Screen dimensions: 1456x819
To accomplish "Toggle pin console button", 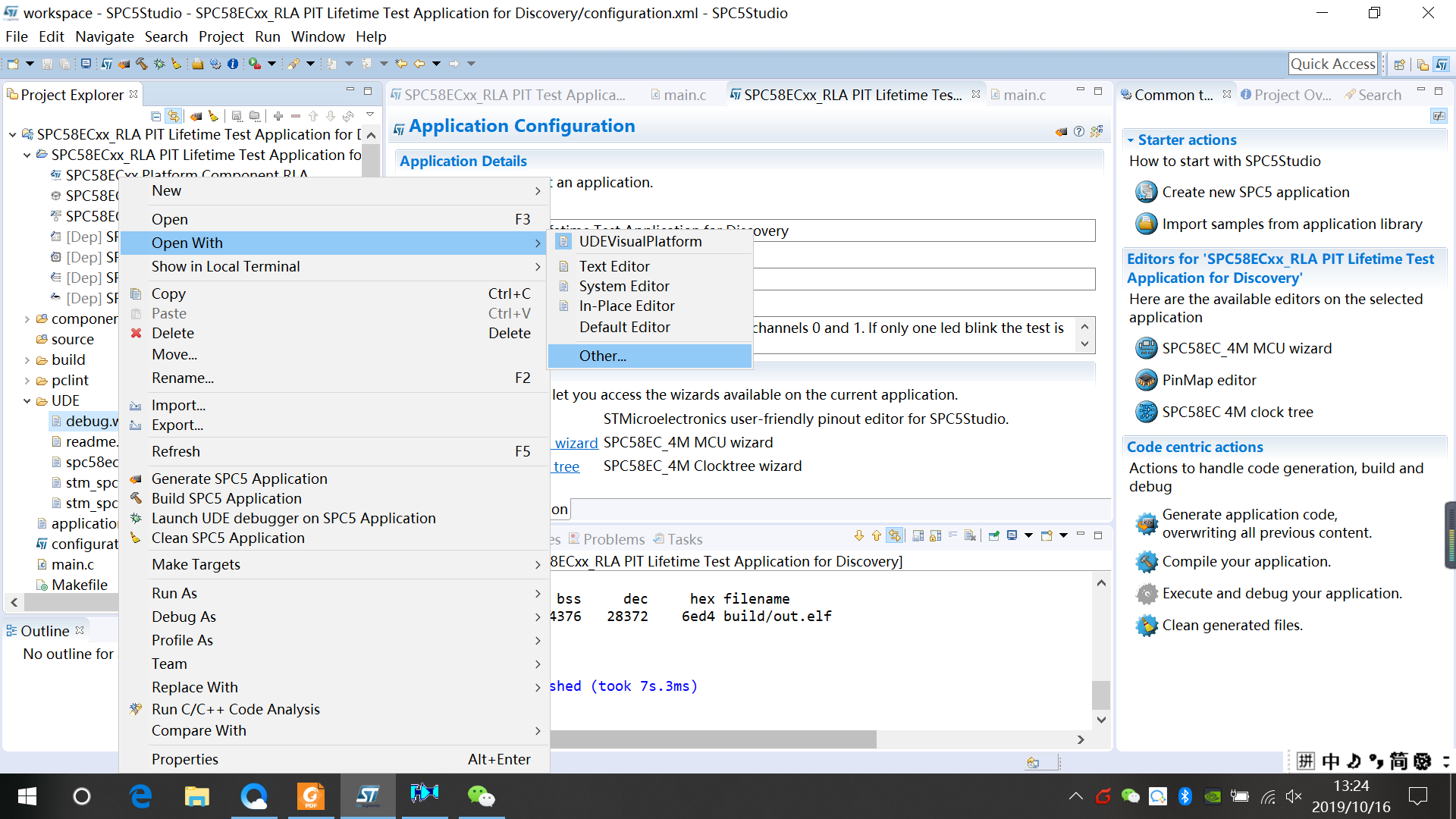I will click(x=993, y=536).
